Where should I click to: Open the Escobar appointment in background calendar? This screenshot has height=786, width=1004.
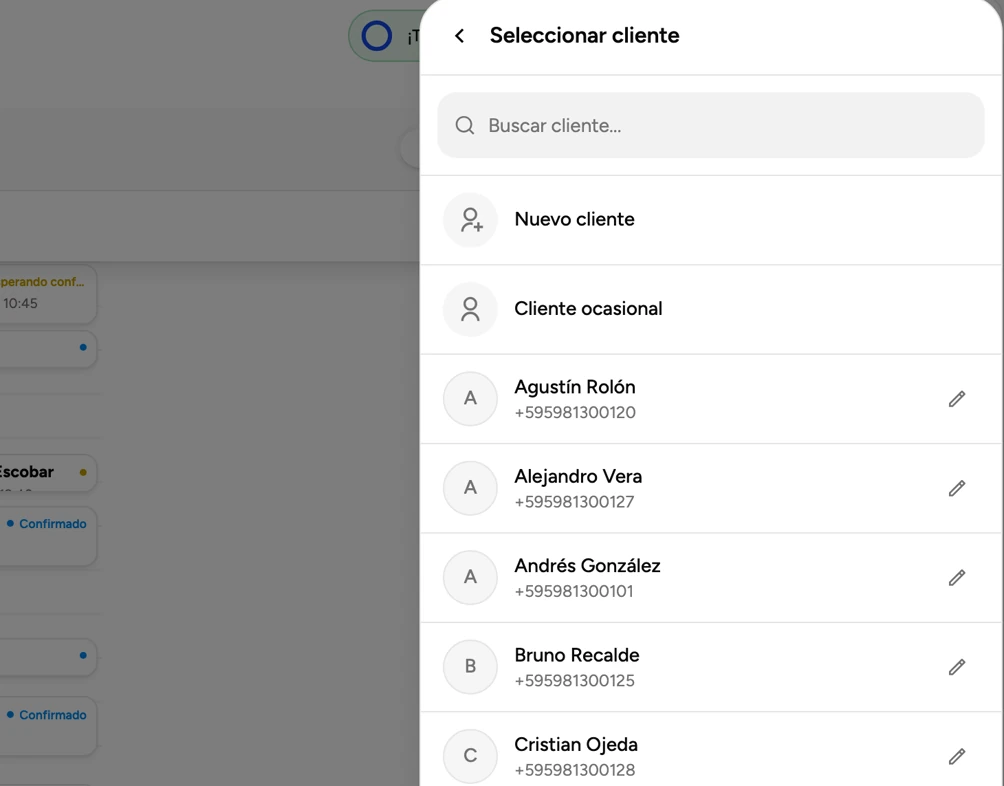coord(48,473)
